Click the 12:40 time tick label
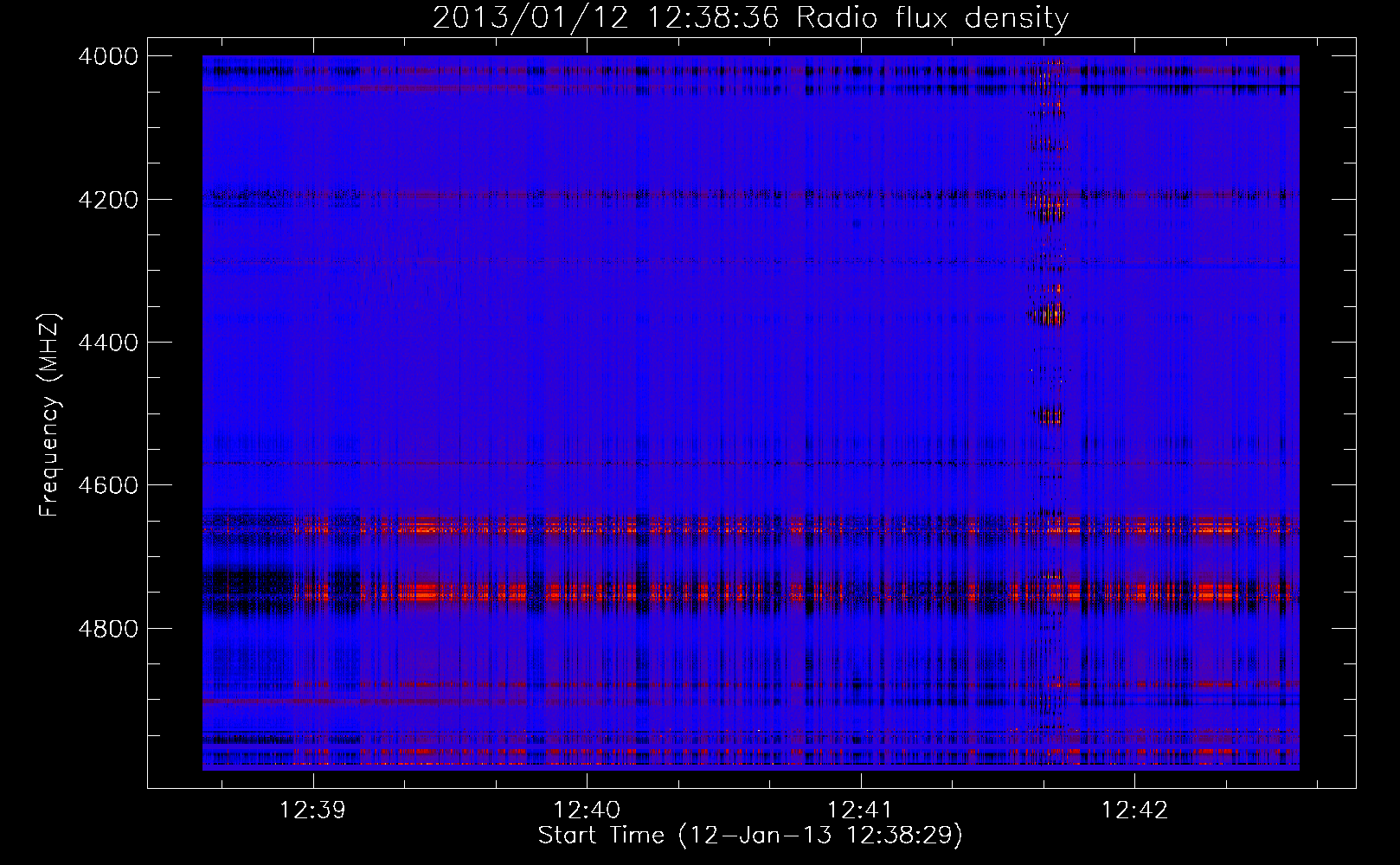Image resolution: width=1400 pixels, height=865 pixels. [x=587, y=811]
